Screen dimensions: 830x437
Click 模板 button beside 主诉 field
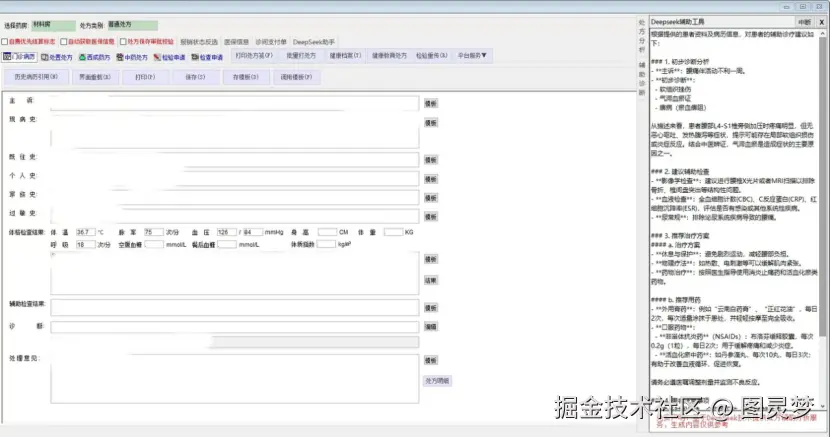tap(431, 104)
